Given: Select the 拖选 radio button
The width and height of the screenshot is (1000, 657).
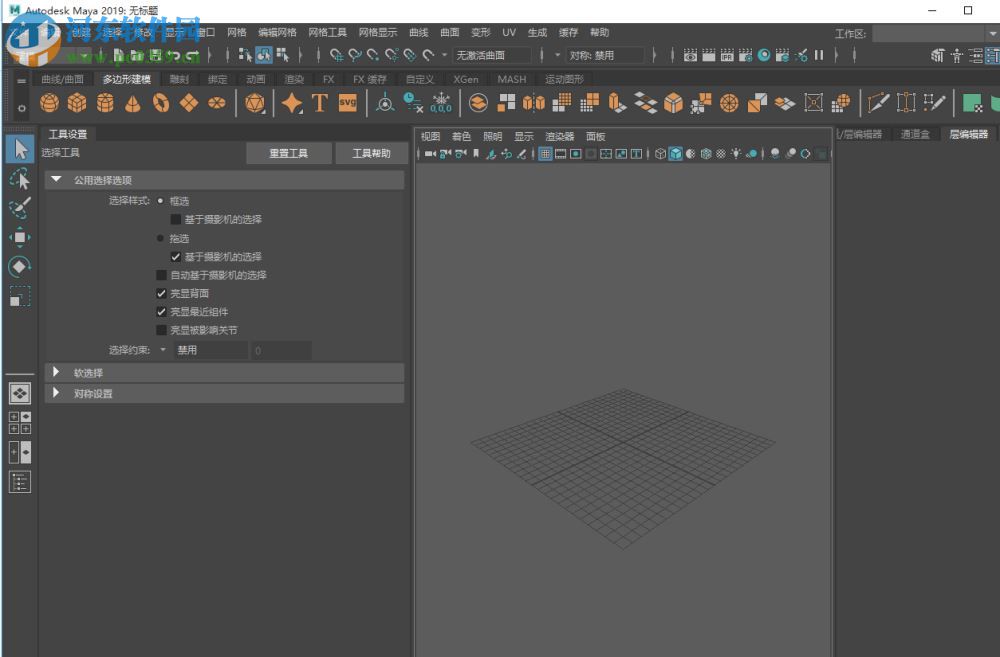Looking at the screenshot, I should [x=161, y=239].
